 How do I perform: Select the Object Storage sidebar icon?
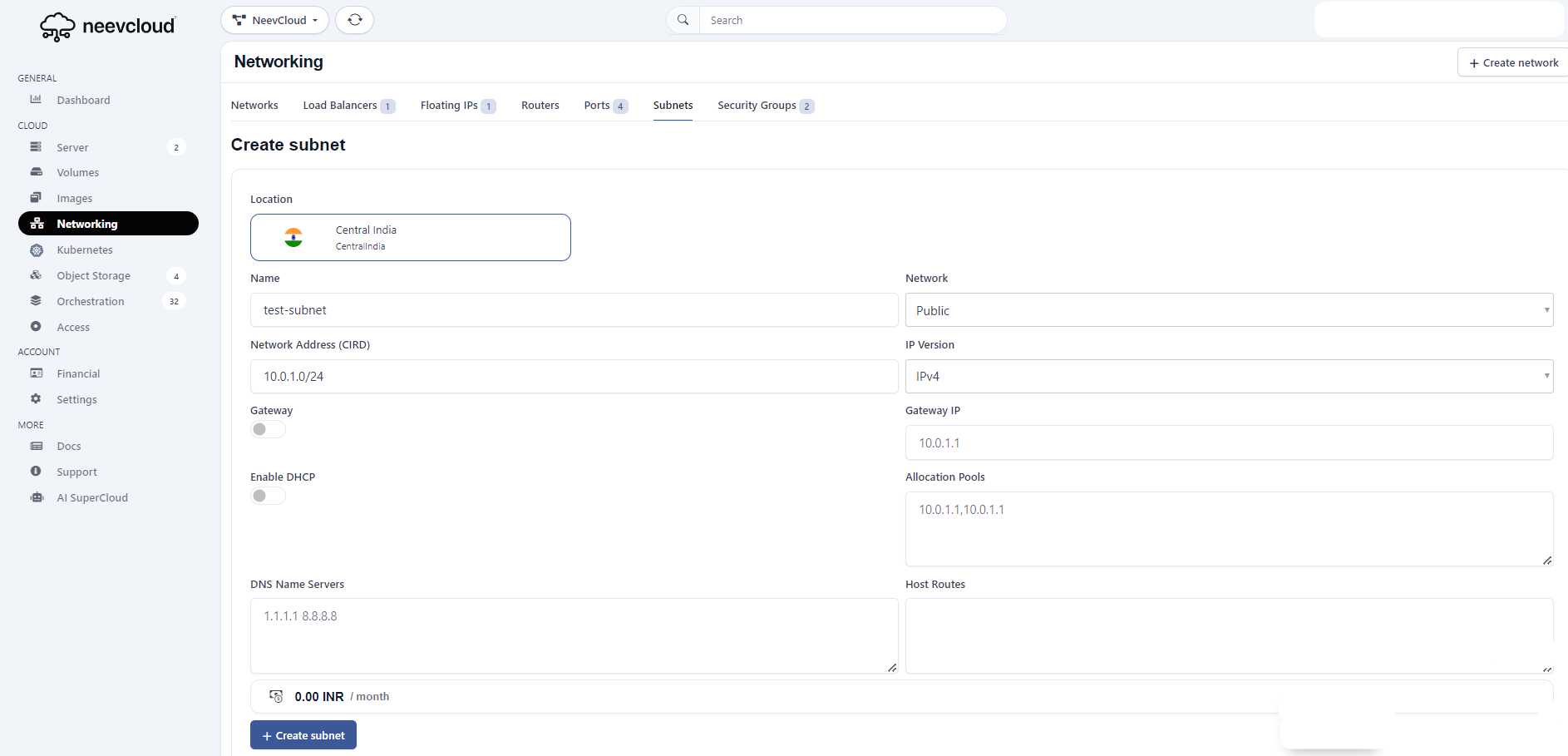(37, 275)
